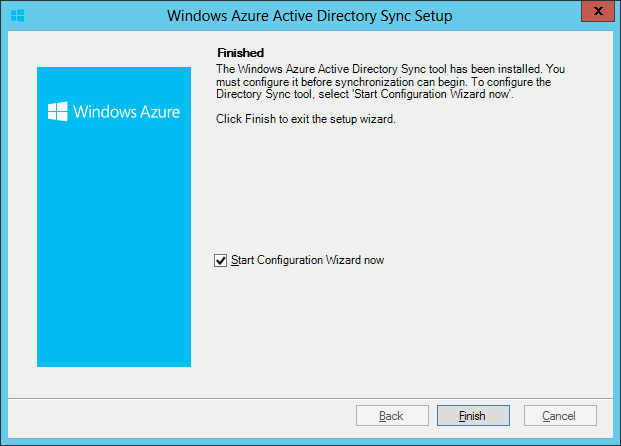Cancel the setup wizard
Screen dimensions: 621x446
point(559,415)
